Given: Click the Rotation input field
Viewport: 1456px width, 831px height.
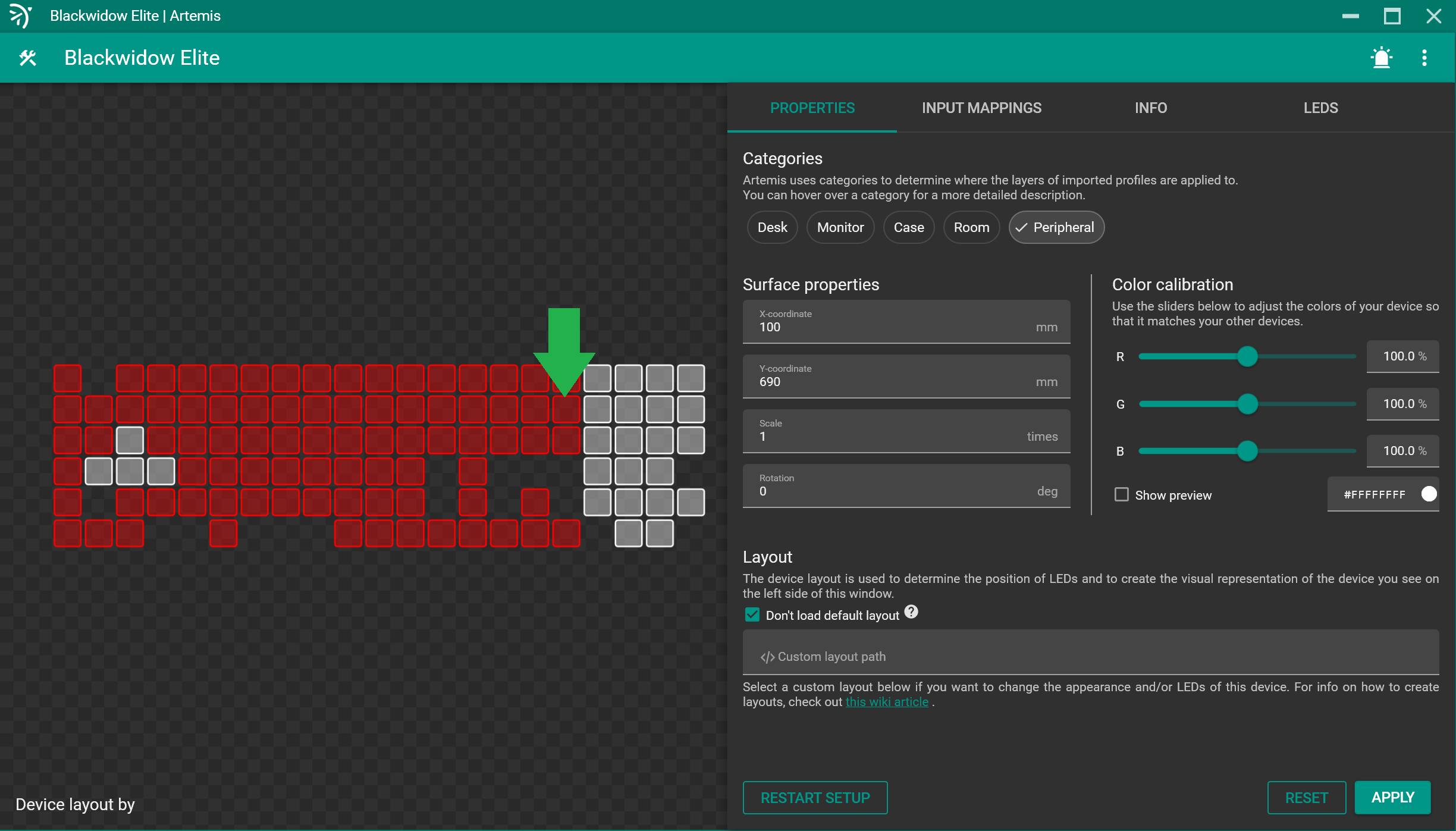Looking at the screenshot, I should 905,486.
